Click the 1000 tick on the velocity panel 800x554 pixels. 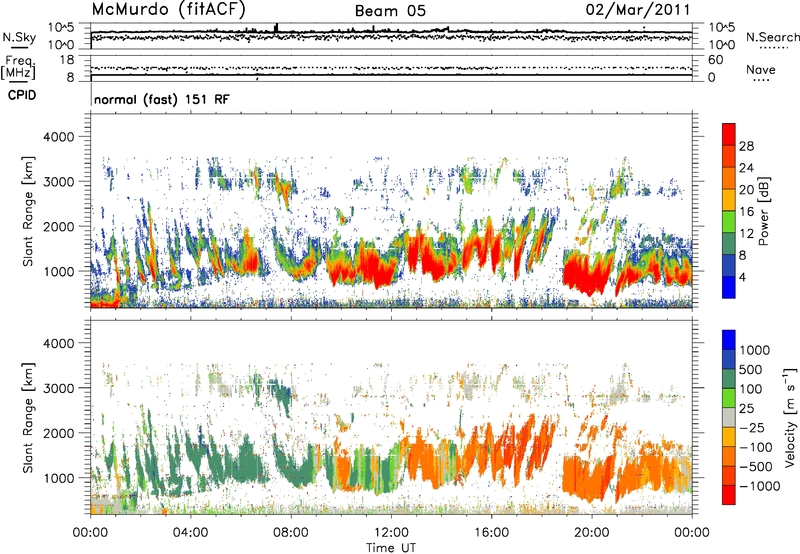point(58,477)
